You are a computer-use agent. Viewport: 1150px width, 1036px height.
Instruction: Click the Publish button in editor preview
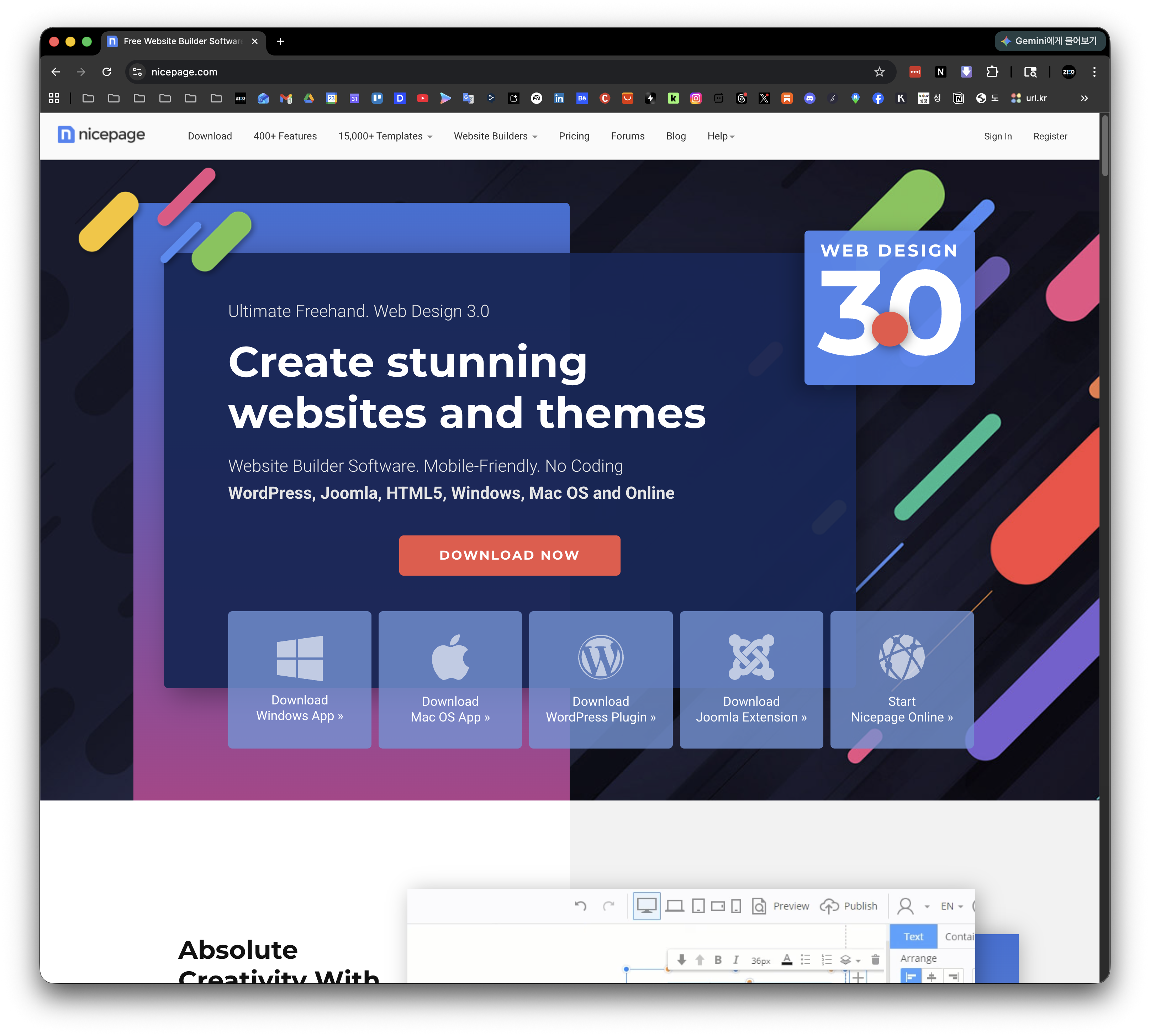[x=849, y=906]
